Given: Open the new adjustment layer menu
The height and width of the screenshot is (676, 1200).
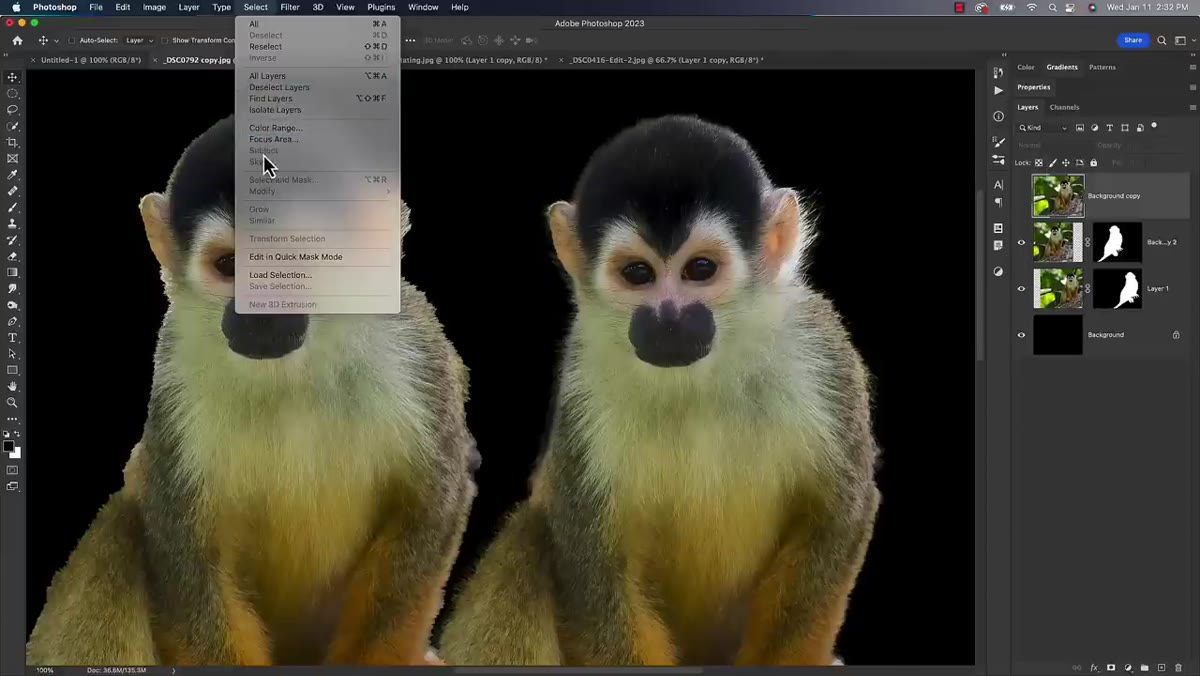Looking at the screenshot, I should [1128, 667].
